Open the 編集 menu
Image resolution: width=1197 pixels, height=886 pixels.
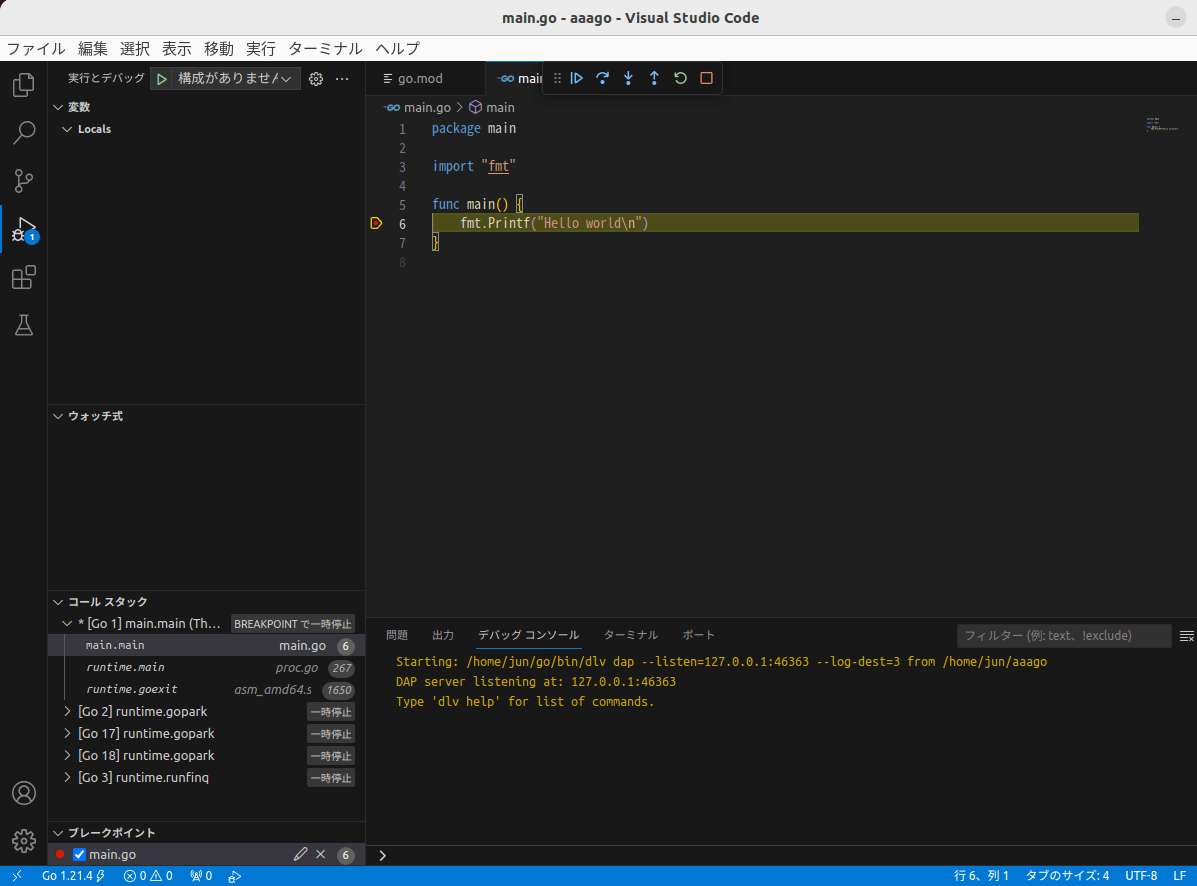point(93,49)
